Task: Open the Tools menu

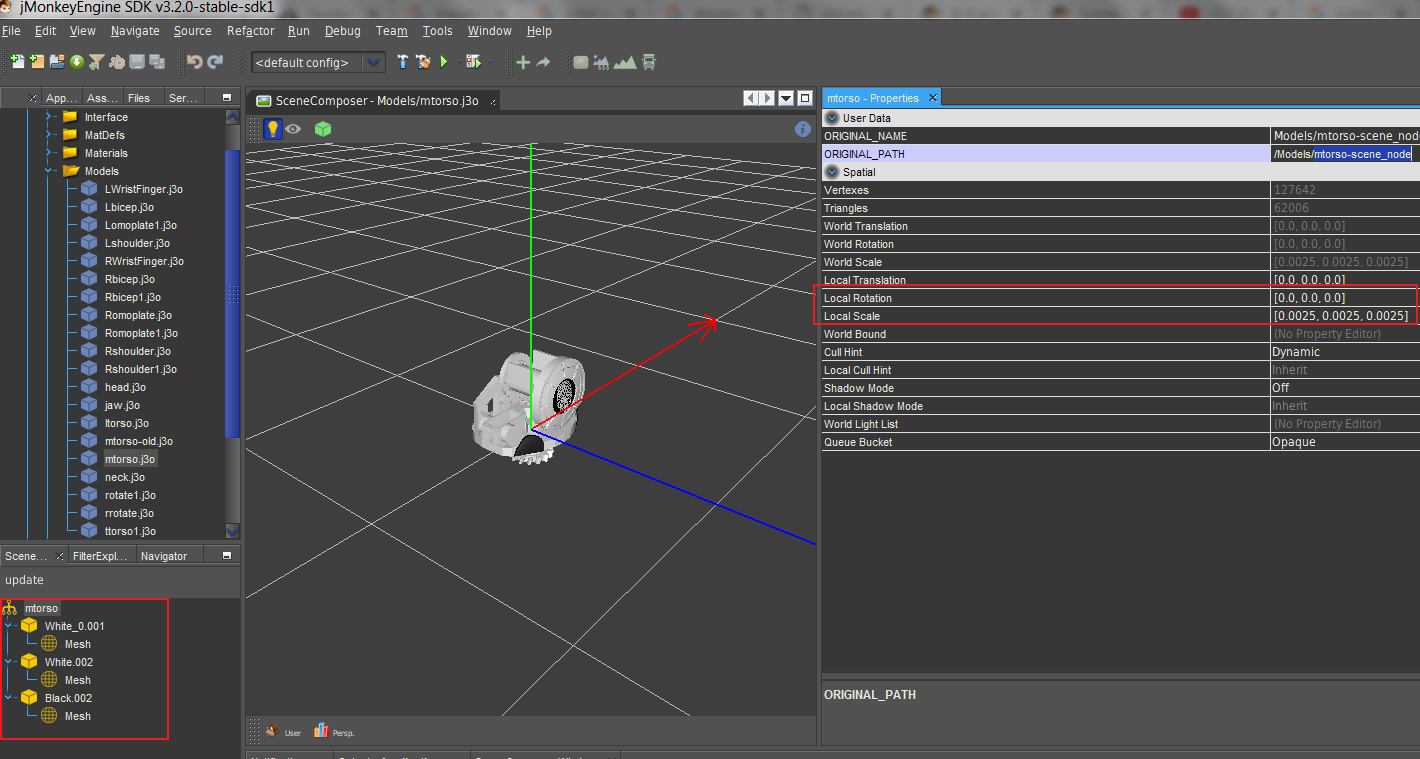Action: pyautogui.click(x=437, y=31)
